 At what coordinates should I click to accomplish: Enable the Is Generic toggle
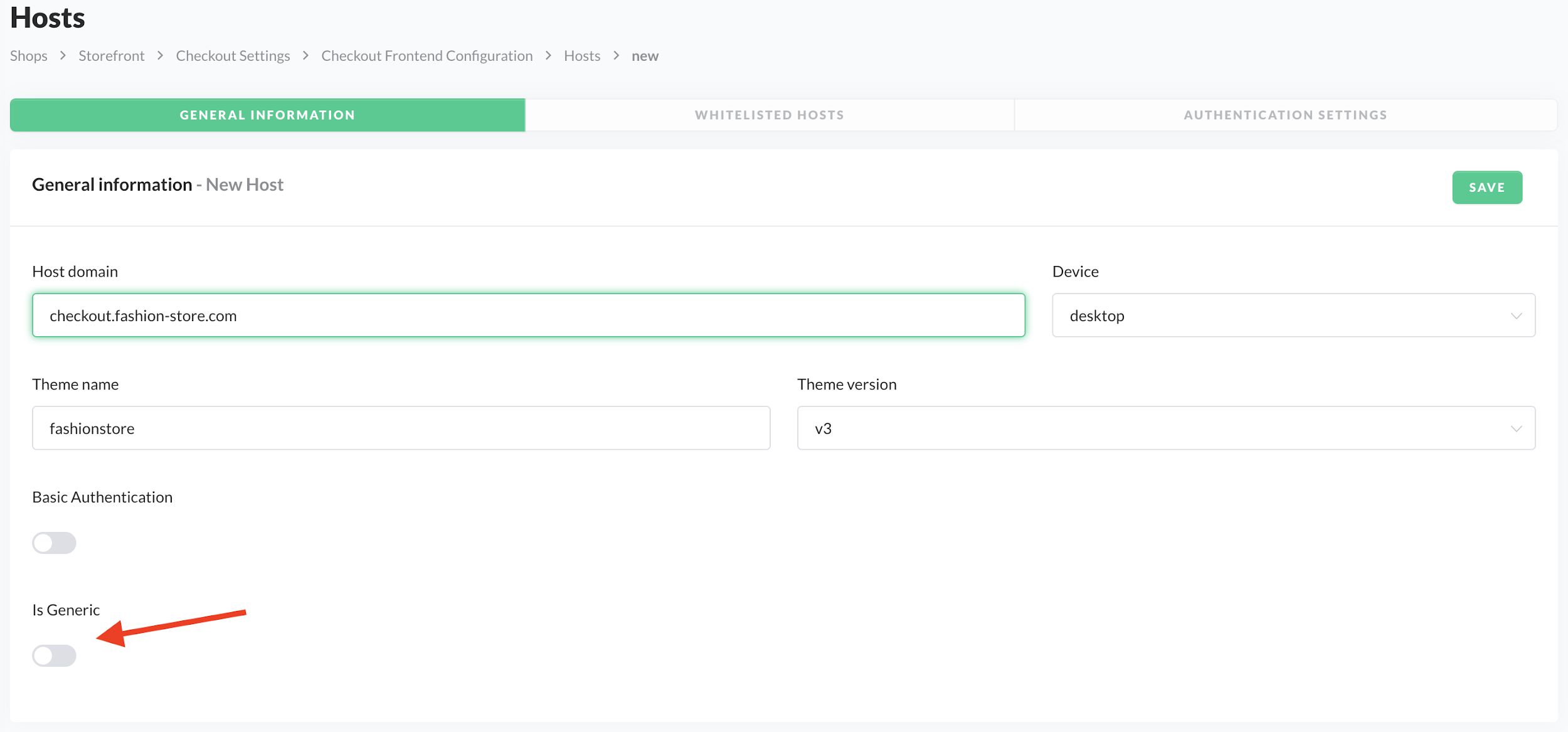pyautogui.click(x=55, y=655)
